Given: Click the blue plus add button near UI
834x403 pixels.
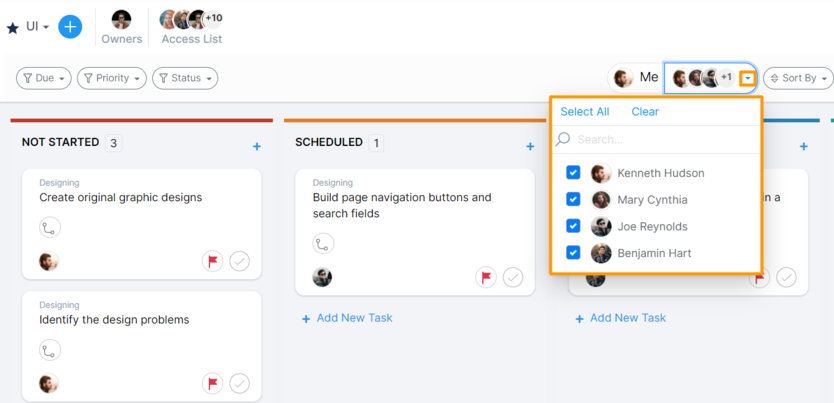Looking at the screenshot, I should click(x=70, y=27).
